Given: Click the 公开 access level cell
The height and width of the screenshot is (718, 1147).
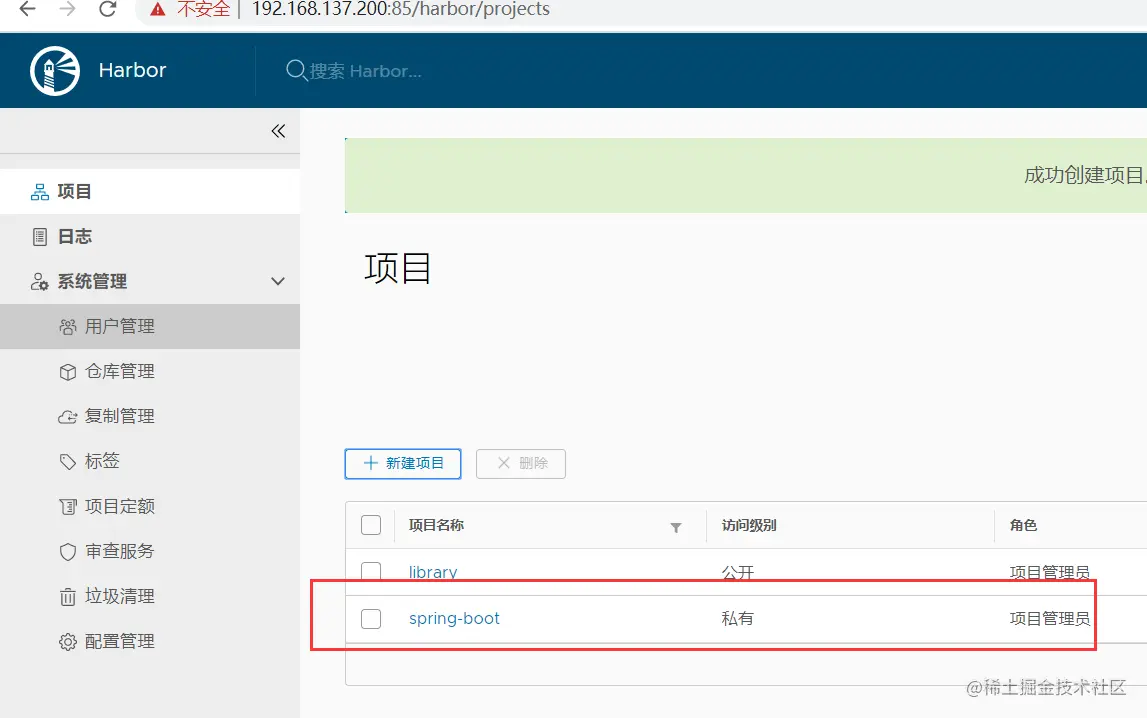Looking at the screenshot, I should [737, 572].
